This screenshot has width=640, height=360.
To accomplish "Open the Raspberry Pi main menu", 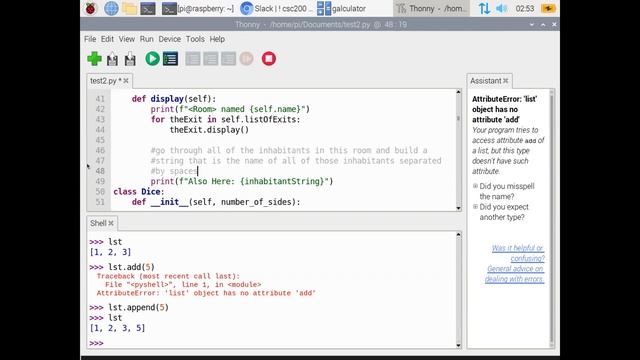I will coord(91,8).
